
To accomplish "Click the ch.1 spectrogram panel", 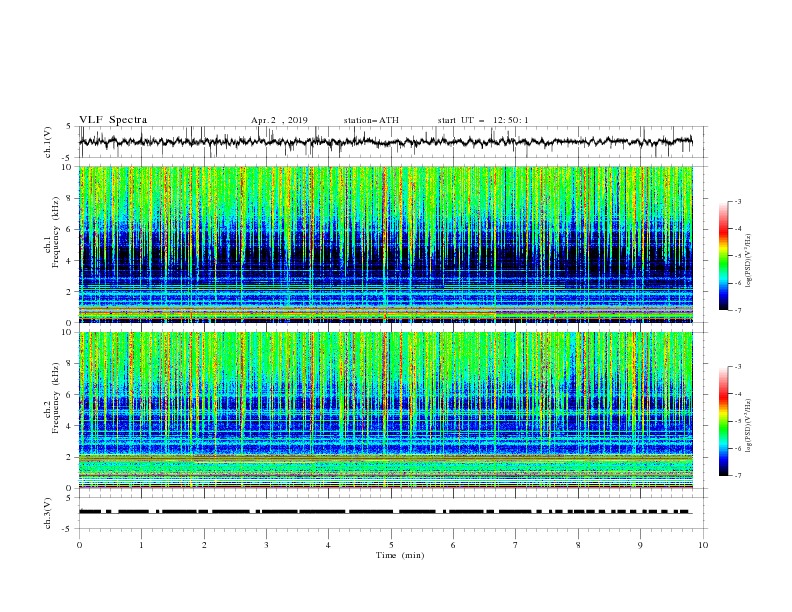I will 386,244.
